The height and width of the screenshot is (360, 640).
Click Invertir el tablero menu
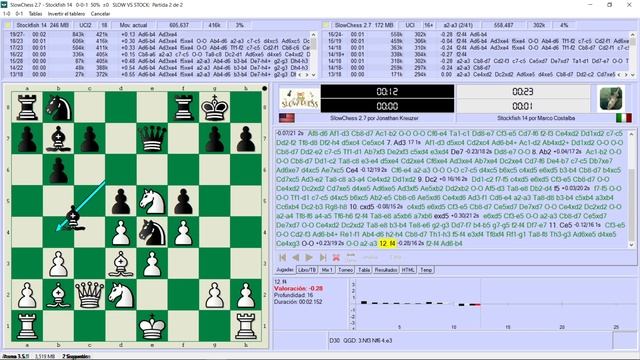(66, 13)
